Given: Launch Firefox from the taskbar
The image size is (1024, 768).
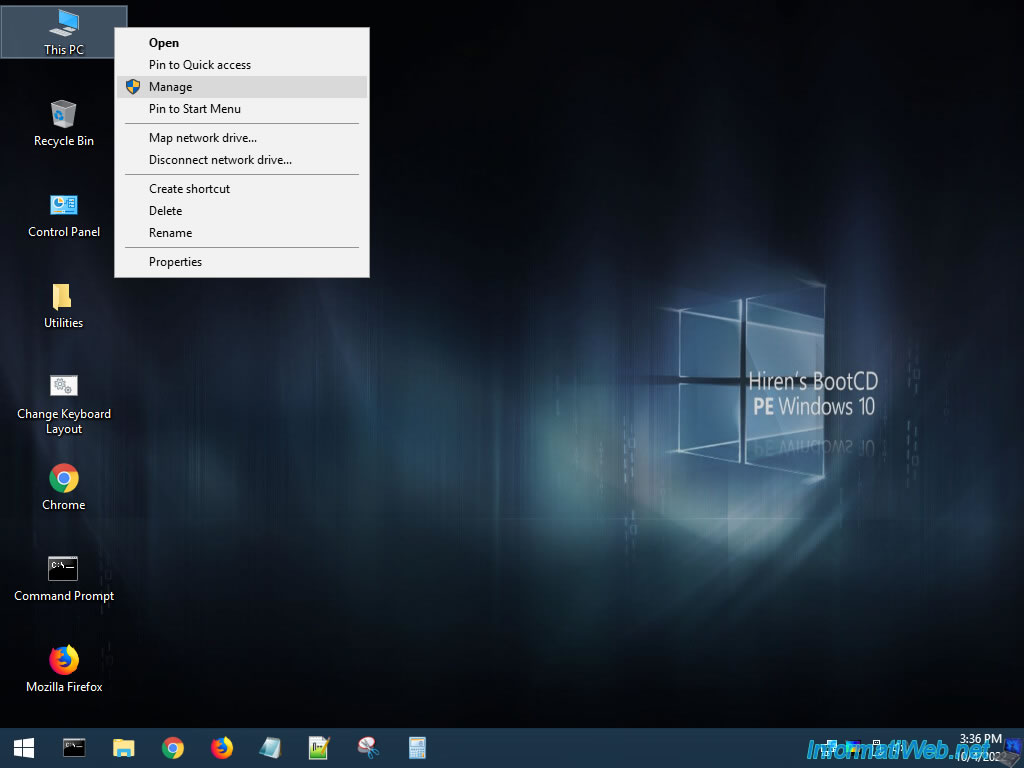Looking at the screenshot, I should pyautogui.click(x=222, y=748).
